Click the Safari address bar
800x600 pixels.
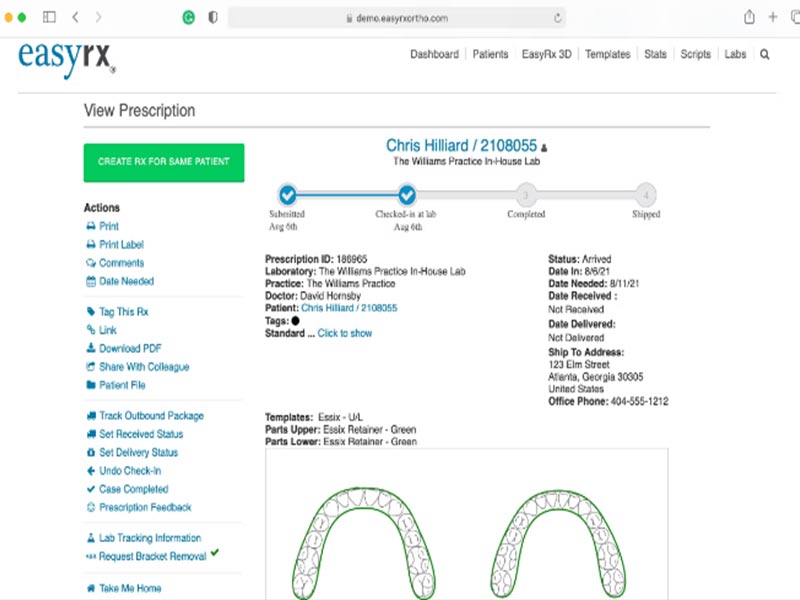pos(396,18)
